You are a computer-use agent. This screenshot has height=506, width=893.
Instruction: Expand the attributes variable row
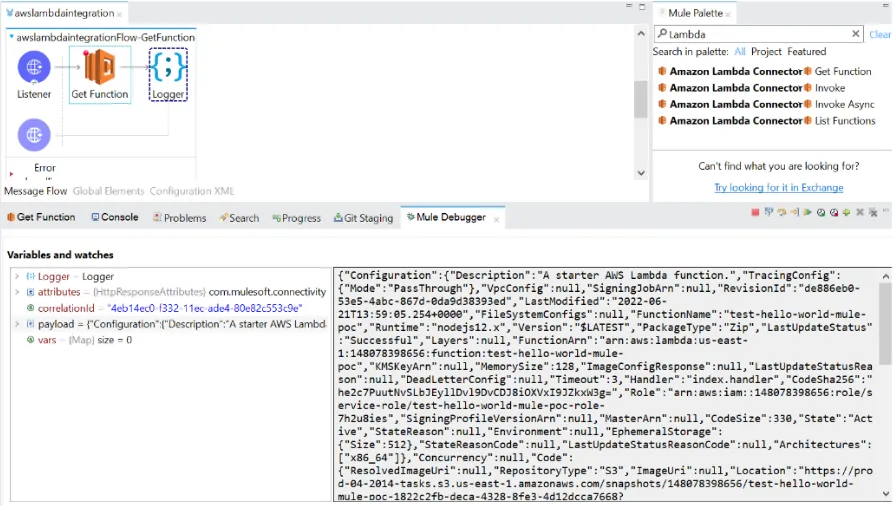click(x=17, y=292)
